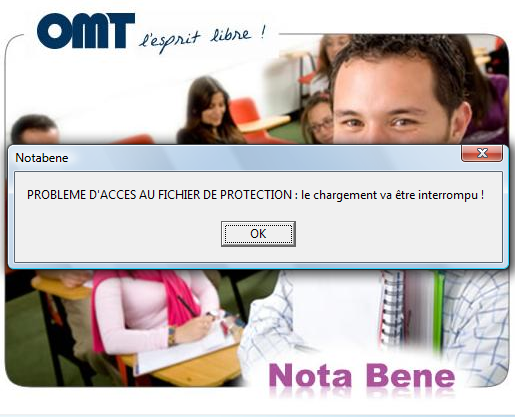This screenshot has width=515, height=417.
Task: Close the Notabene error dialog
Action: tap(482, 153)
